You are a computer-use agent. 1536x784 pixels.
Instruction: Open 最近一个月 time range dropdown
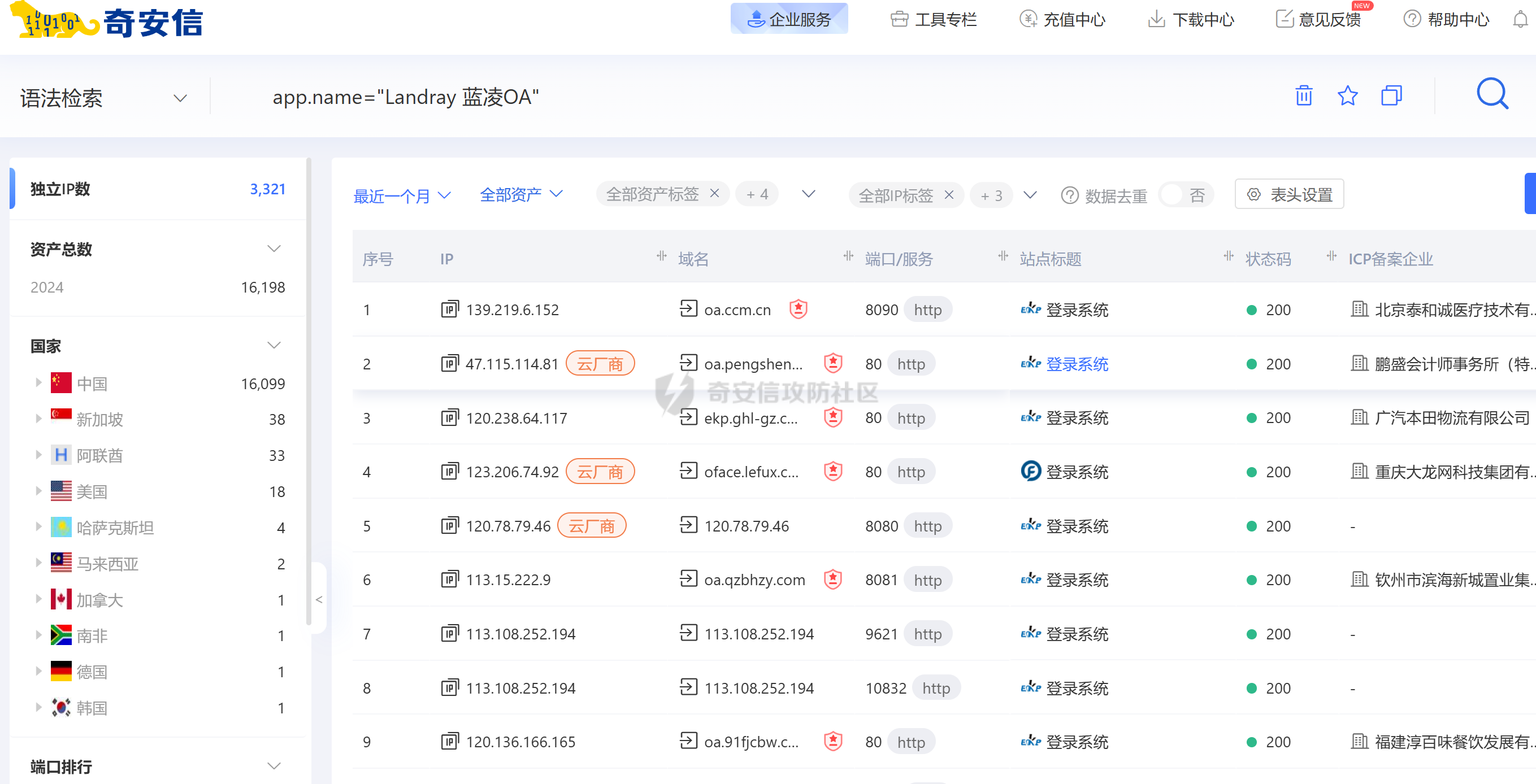point(401,195)
